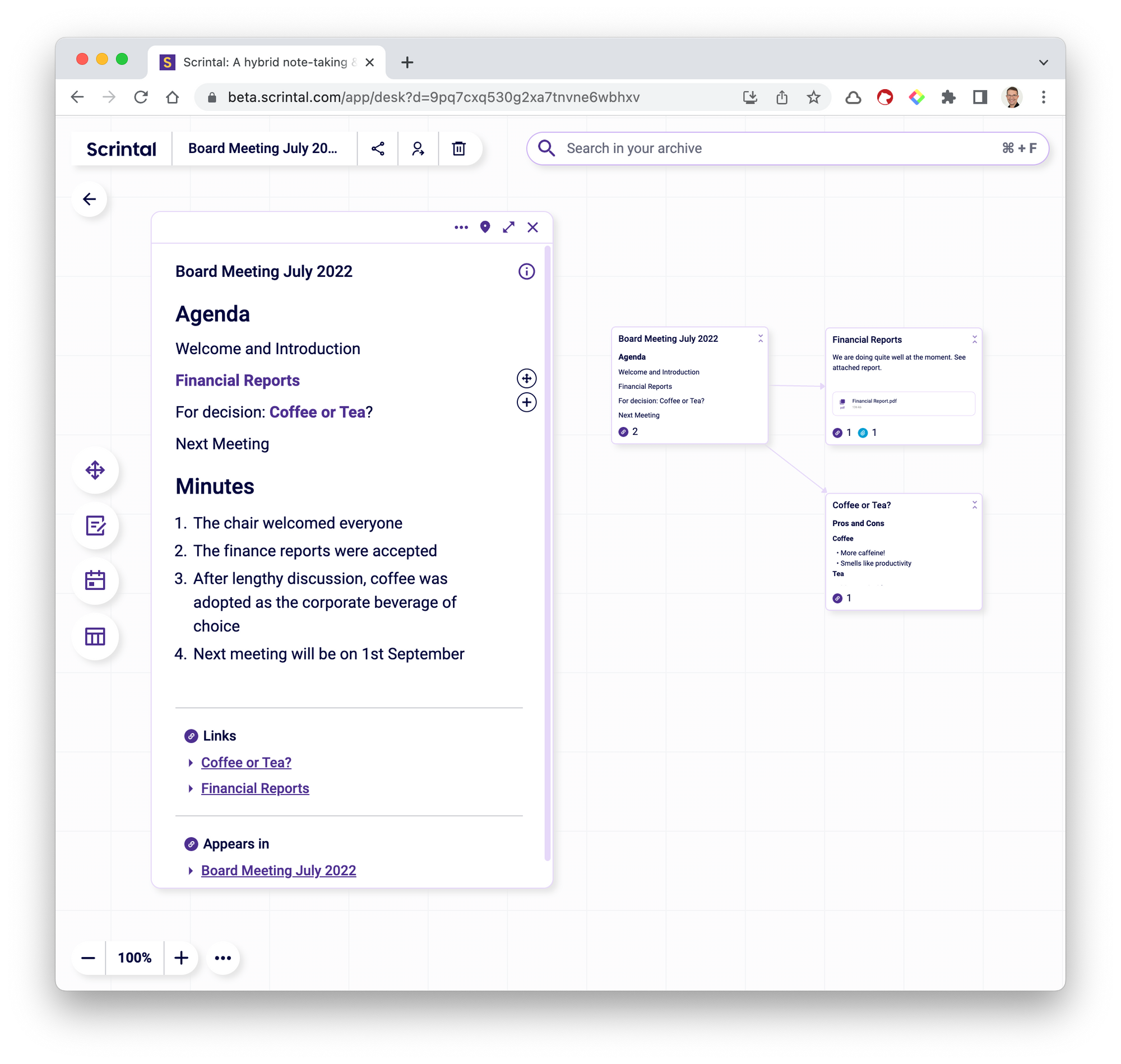The height and width of the screenshot is (1064, 1121).
Task: Click the table view icon in sidebar
Action: [95, 636]
